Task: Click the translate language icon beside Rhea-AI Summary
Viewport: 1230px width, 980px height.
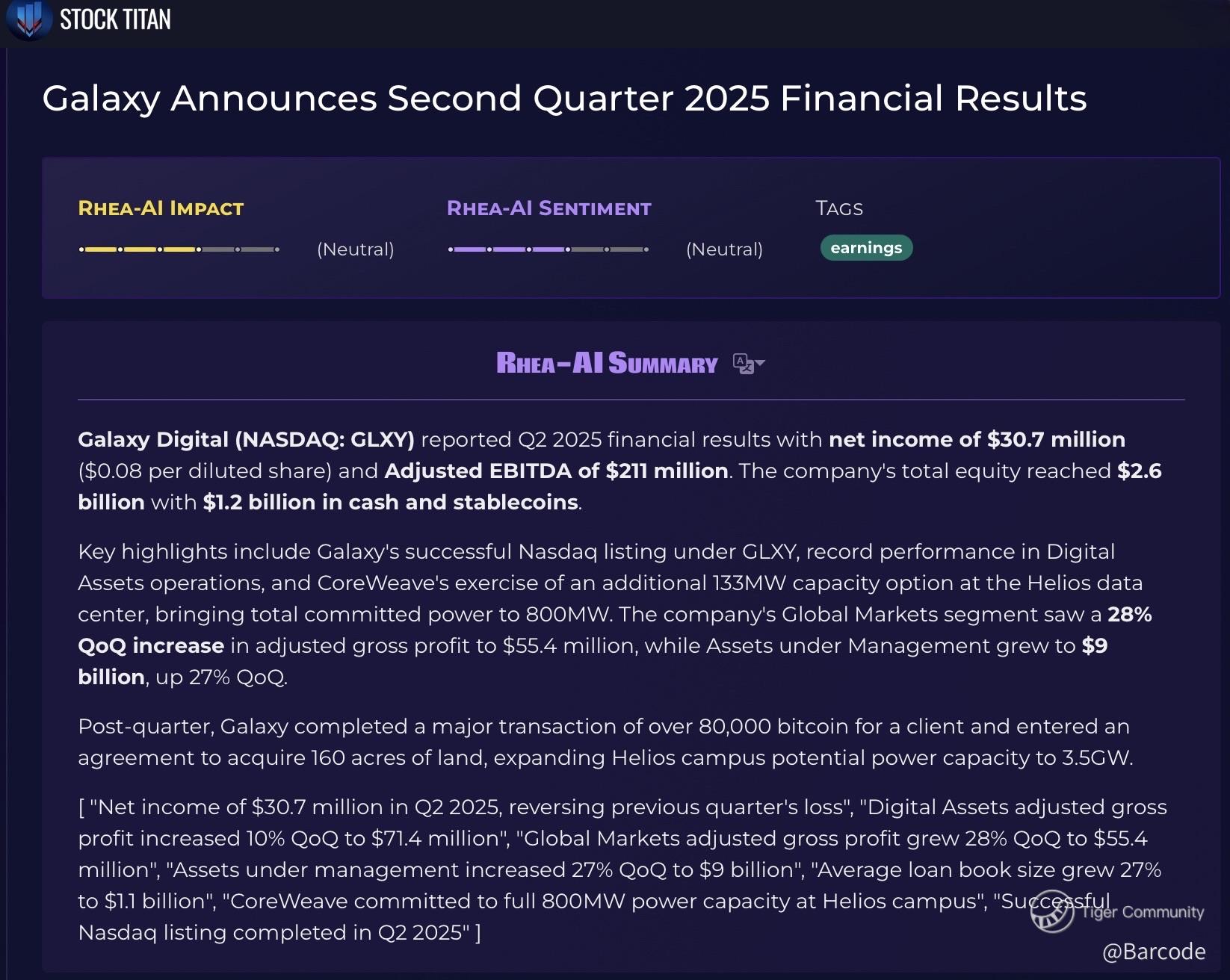Action: click(x=743, y=363)
